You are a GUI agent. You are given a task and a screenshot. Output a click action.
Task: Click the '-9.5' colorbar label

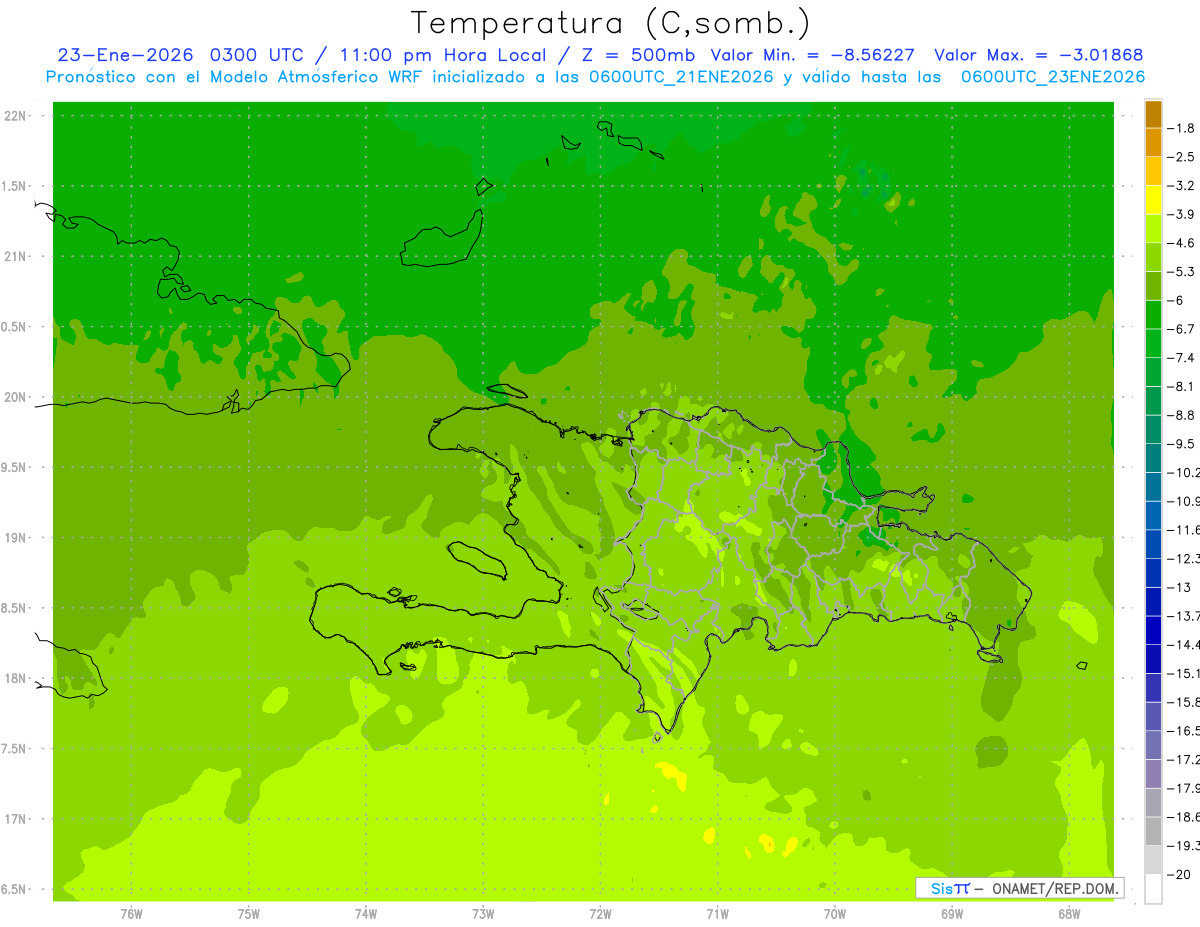click(x=1180, y=443)
